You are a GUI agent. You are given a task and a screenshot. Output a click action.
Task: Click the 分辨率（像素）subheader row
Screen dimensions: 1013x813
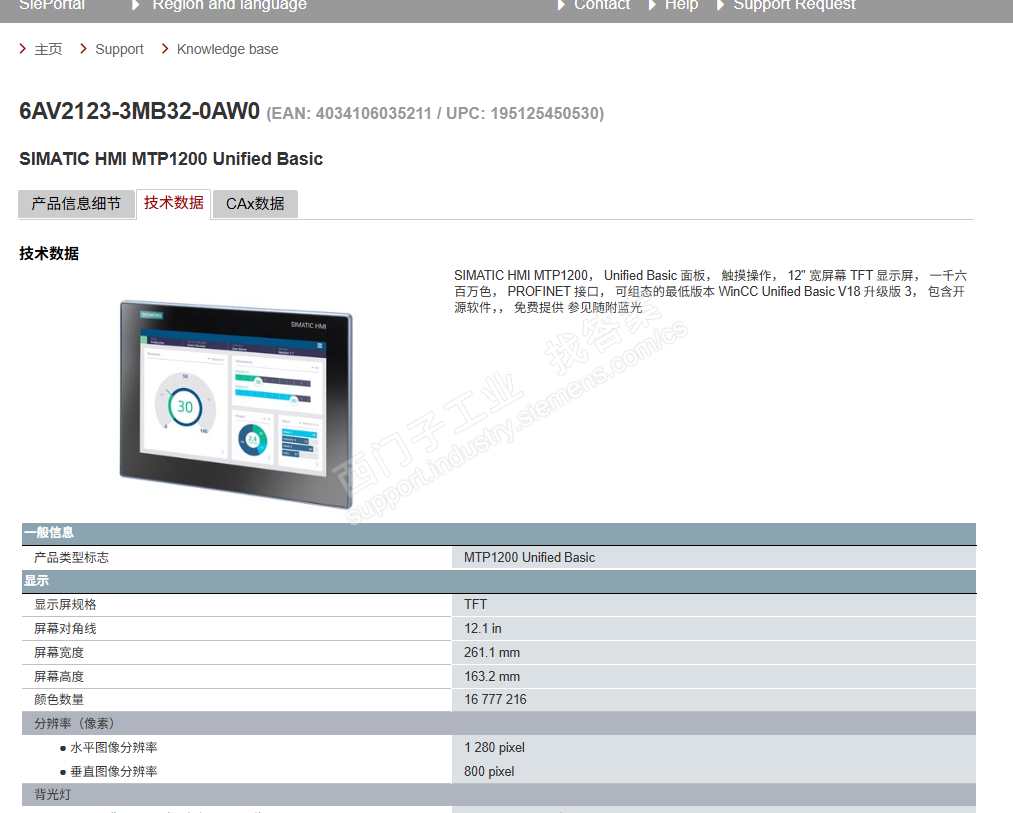point(499,723)
